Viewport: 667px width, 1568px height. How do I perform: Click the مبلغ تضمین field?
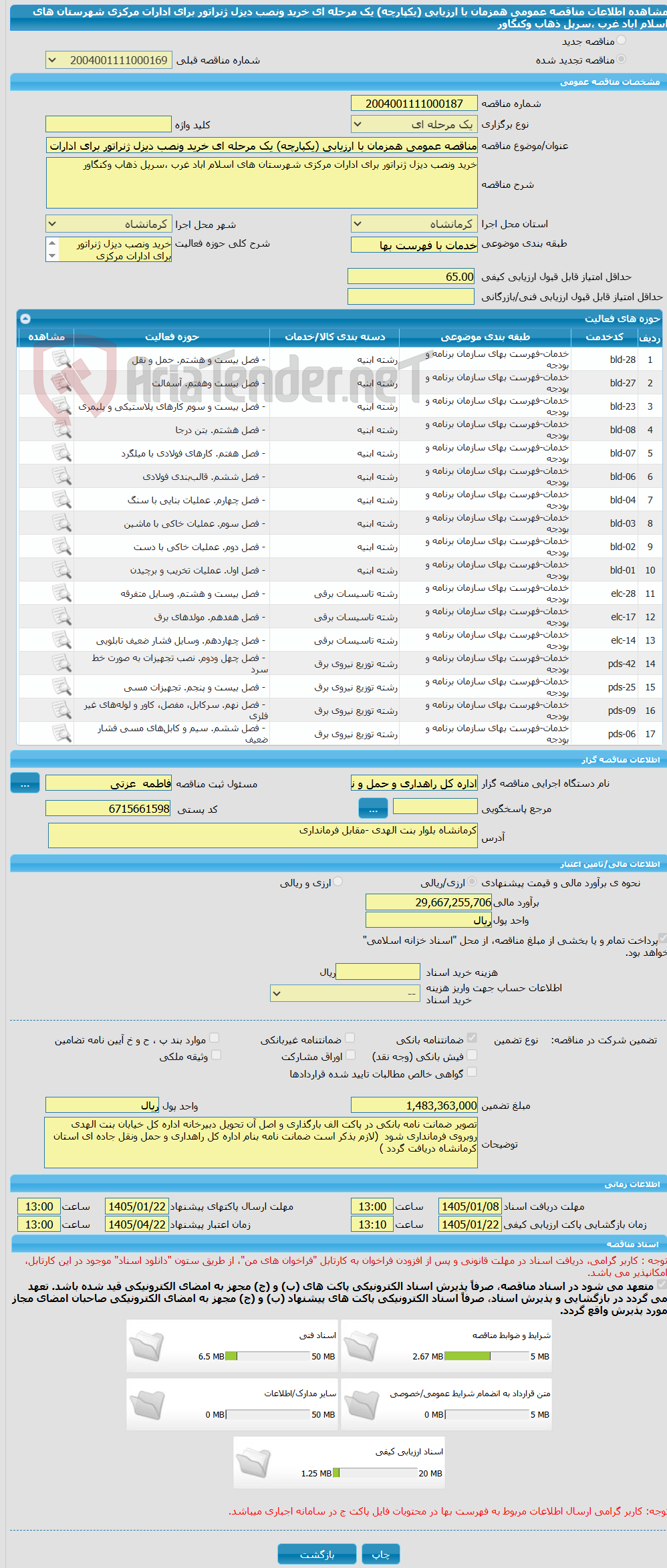414,1105
